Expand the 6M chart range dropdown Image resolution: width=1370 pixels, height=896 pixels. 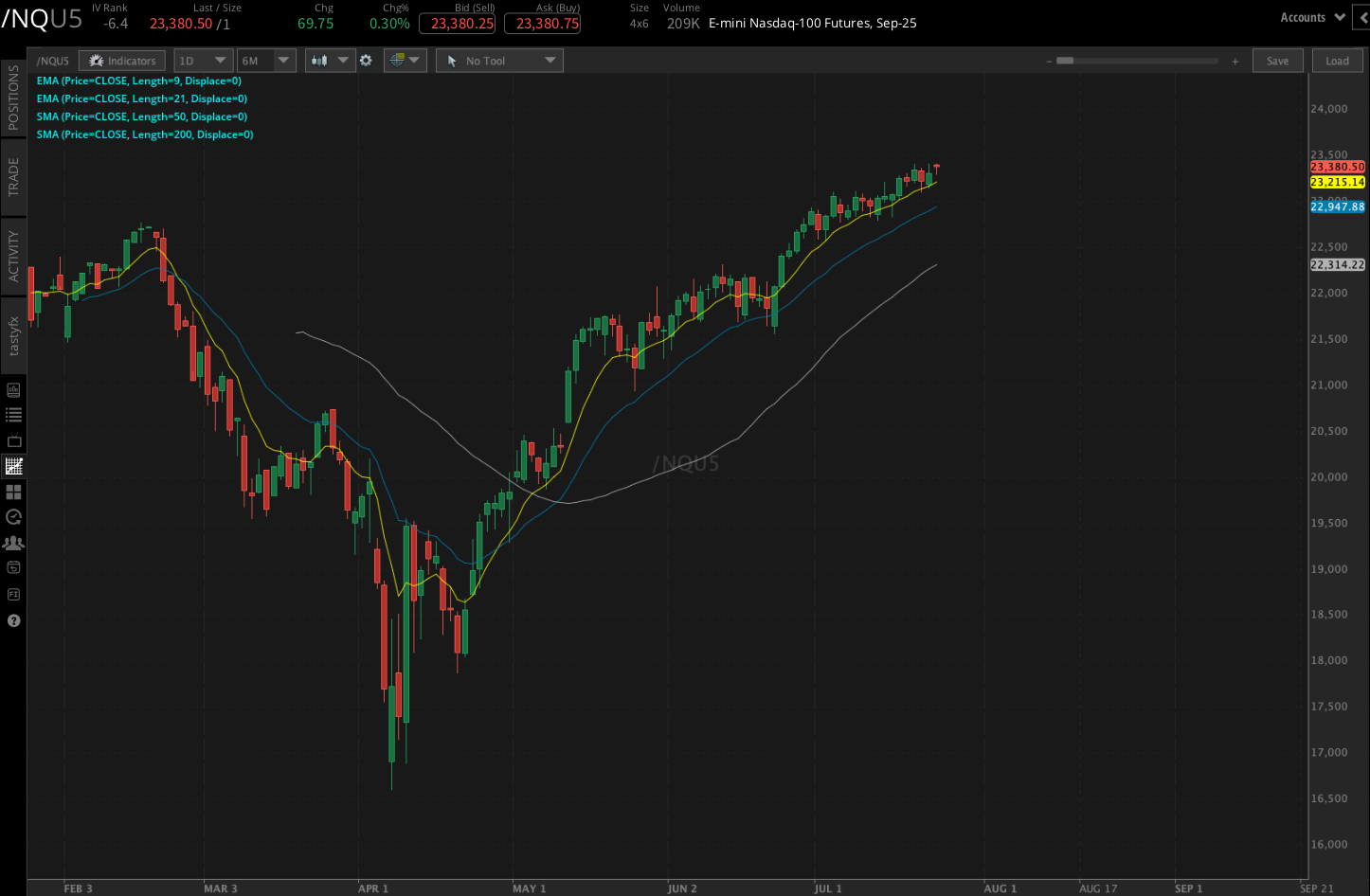pos(264,60)
